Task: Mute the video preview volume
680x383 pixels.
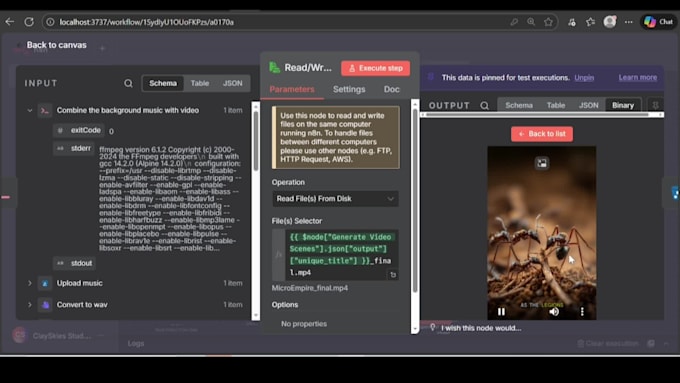Action: tap(554, 311)
